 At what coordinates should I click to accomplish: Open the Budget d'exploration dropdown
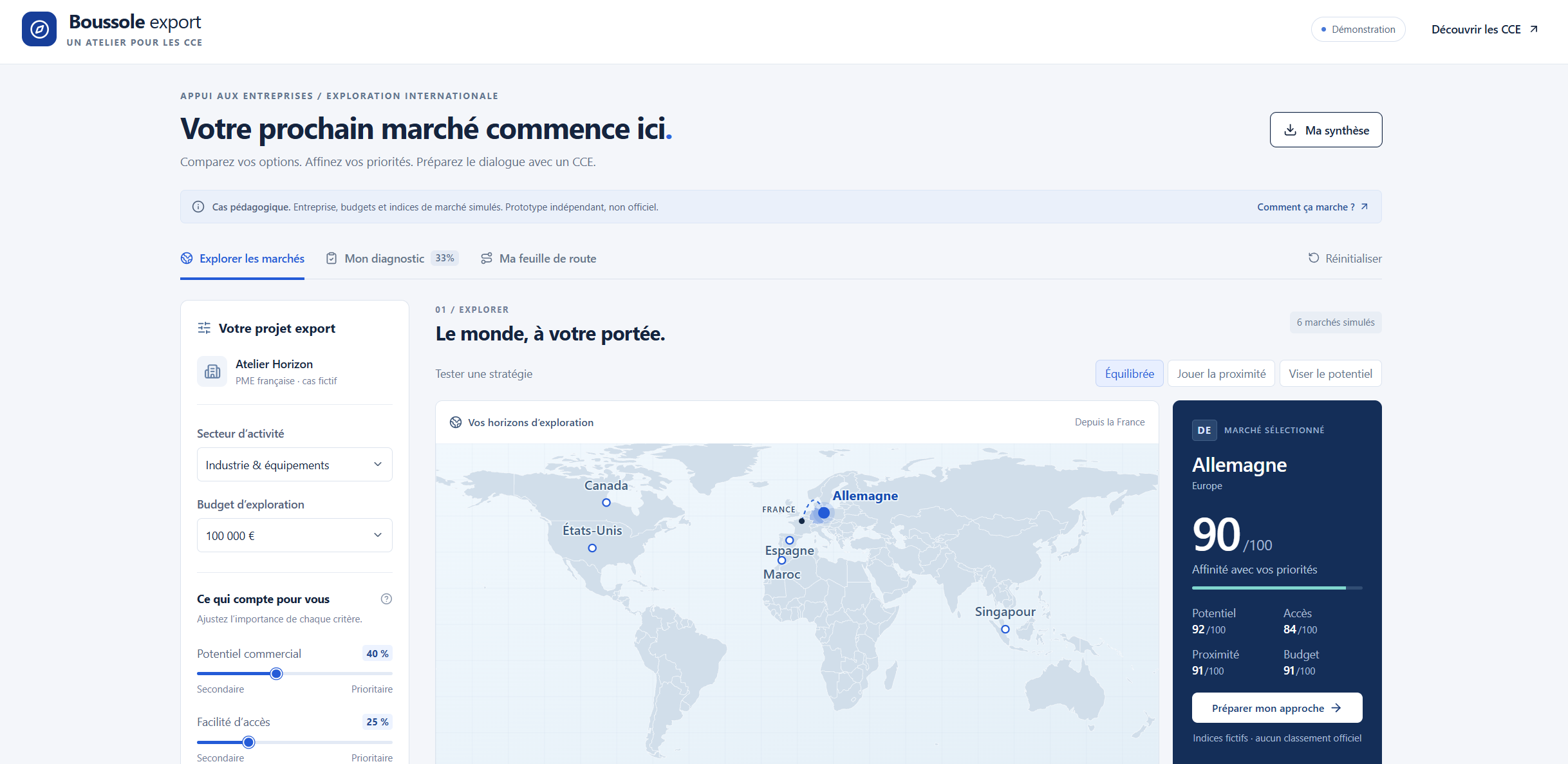(295, 536)
